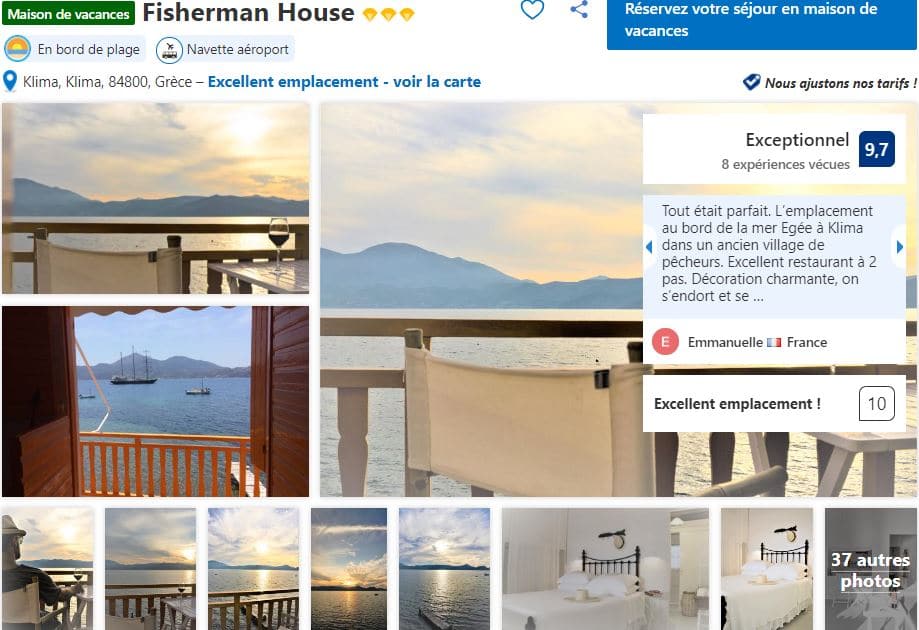The height and width of the screenshot is (630, 919).
Task: Click the share icon
Action: (579, 9)
